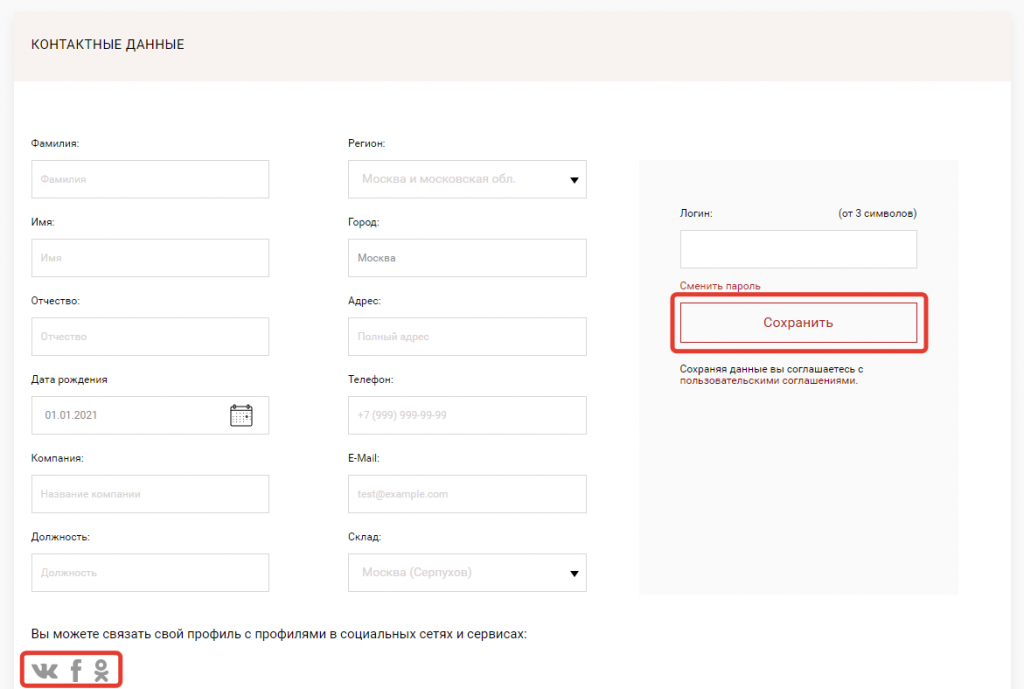
Task: Click the Facebook profile link icon
Action: [75, 670]
